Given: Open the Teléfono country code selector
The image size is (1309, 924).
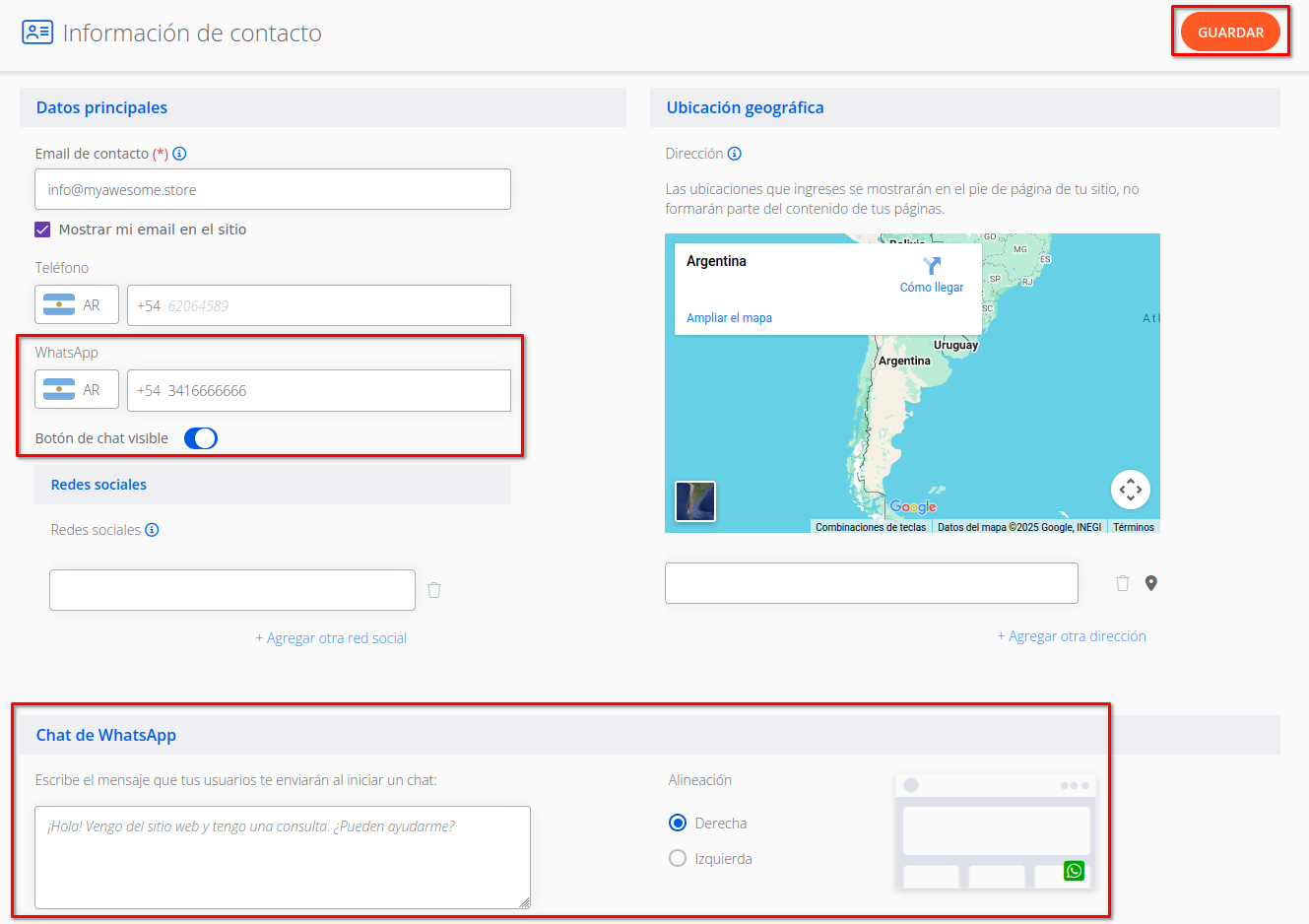Looking at the screenshot, I should click(76, 305).
